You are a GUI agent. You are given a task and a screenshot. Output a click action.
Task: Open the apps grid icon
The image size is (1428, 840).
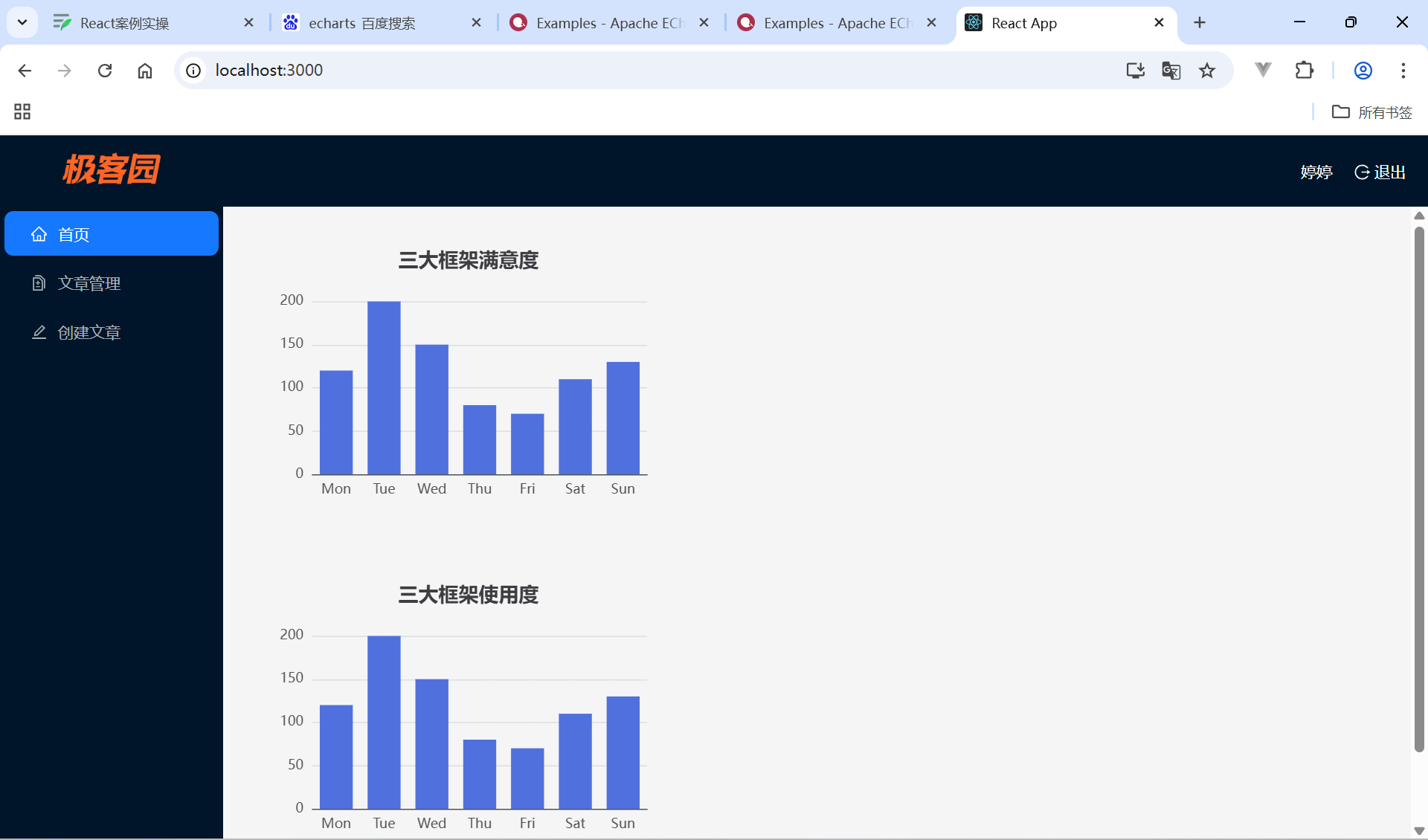coord(22,112)
